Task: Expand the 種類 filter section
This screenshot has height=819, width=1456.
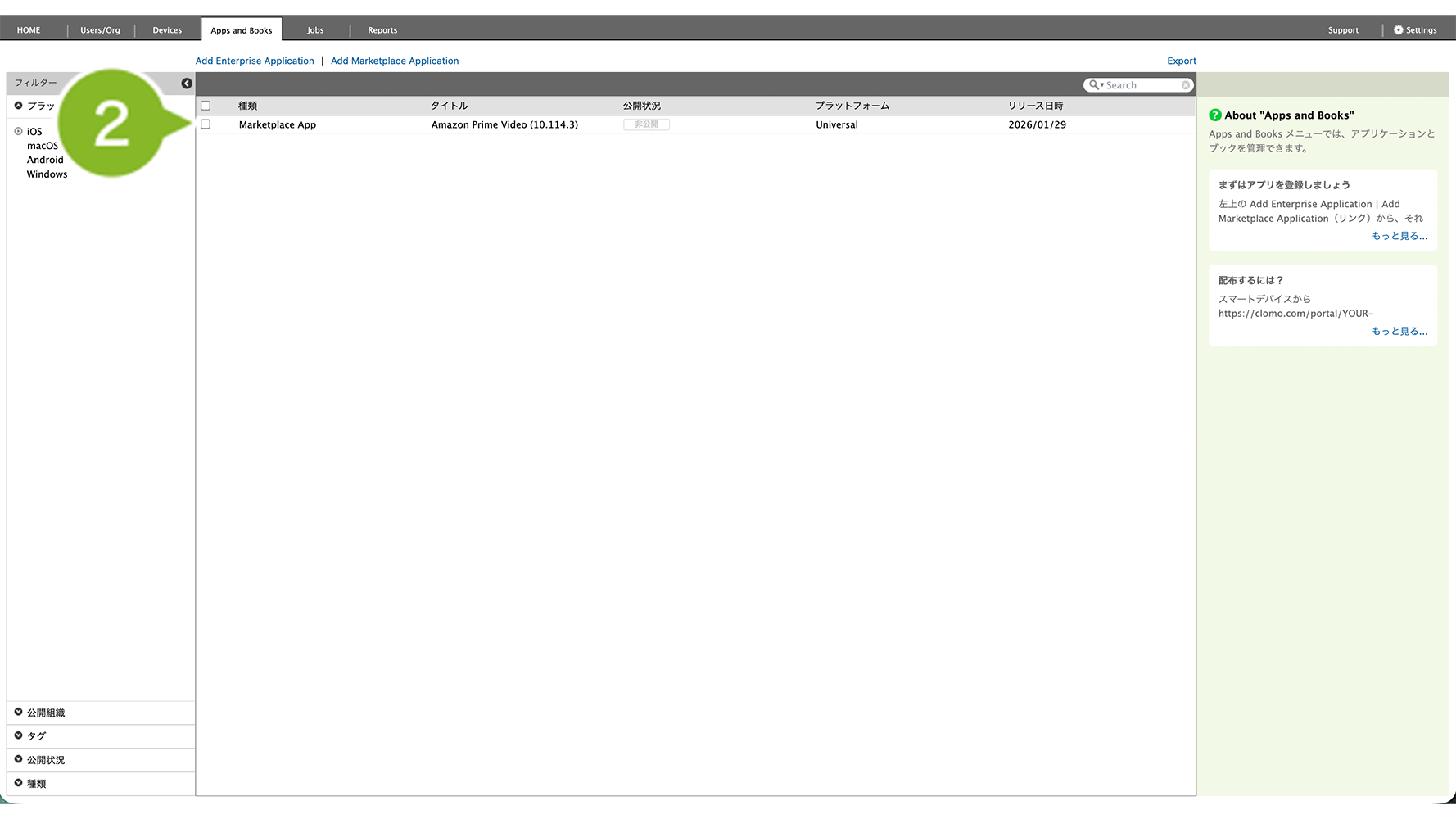Action: (19, 783)
